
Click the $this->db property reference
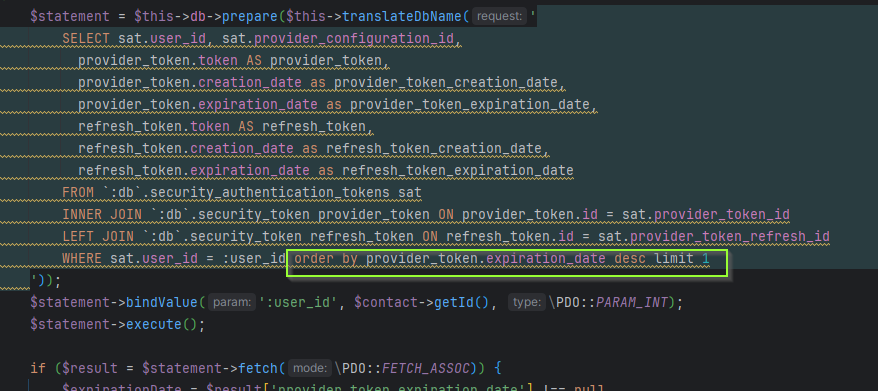170,17
